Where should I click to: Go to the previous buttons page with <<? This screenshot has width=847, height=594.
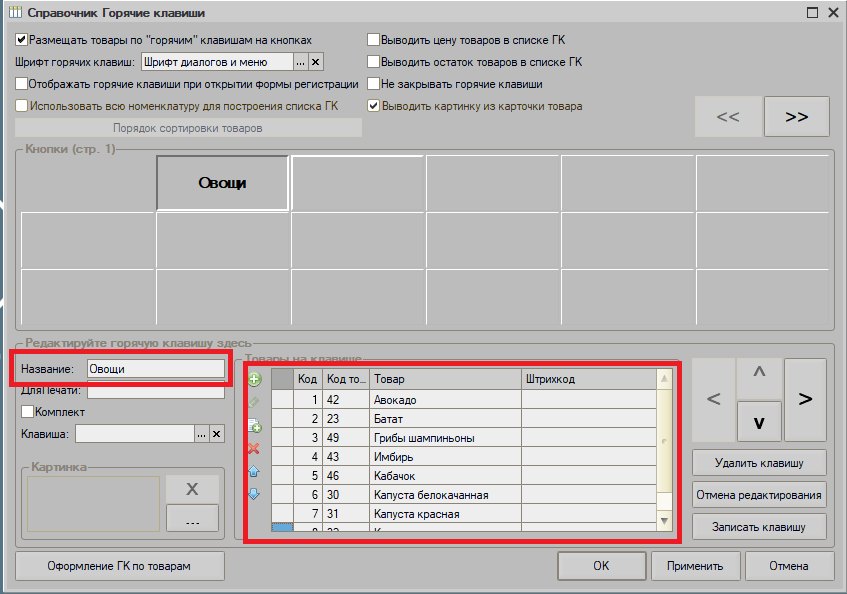pyautogui.click(x=728, y=117)
